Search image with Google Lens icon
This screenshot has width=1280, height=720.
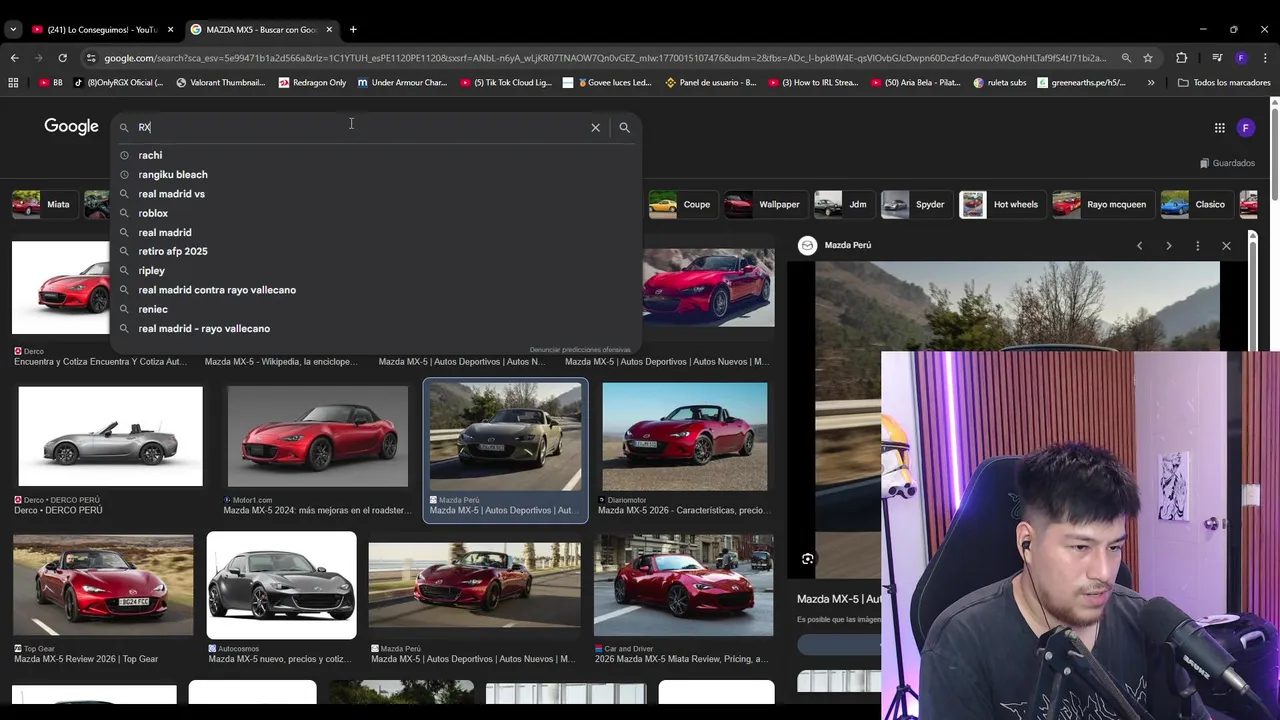pyautogui.click(x=807, y=559)
